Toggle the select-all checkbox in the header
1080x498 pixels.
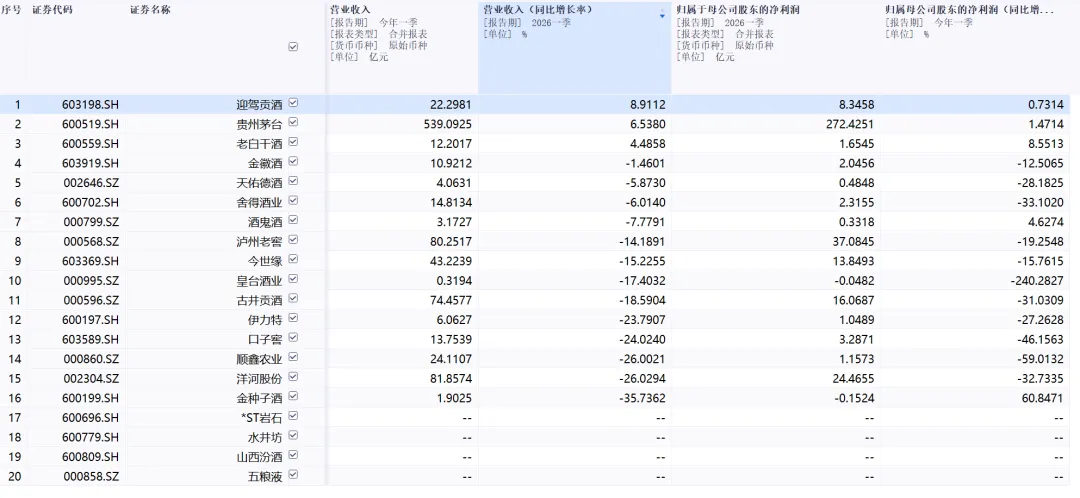click(x=293, y=47)
